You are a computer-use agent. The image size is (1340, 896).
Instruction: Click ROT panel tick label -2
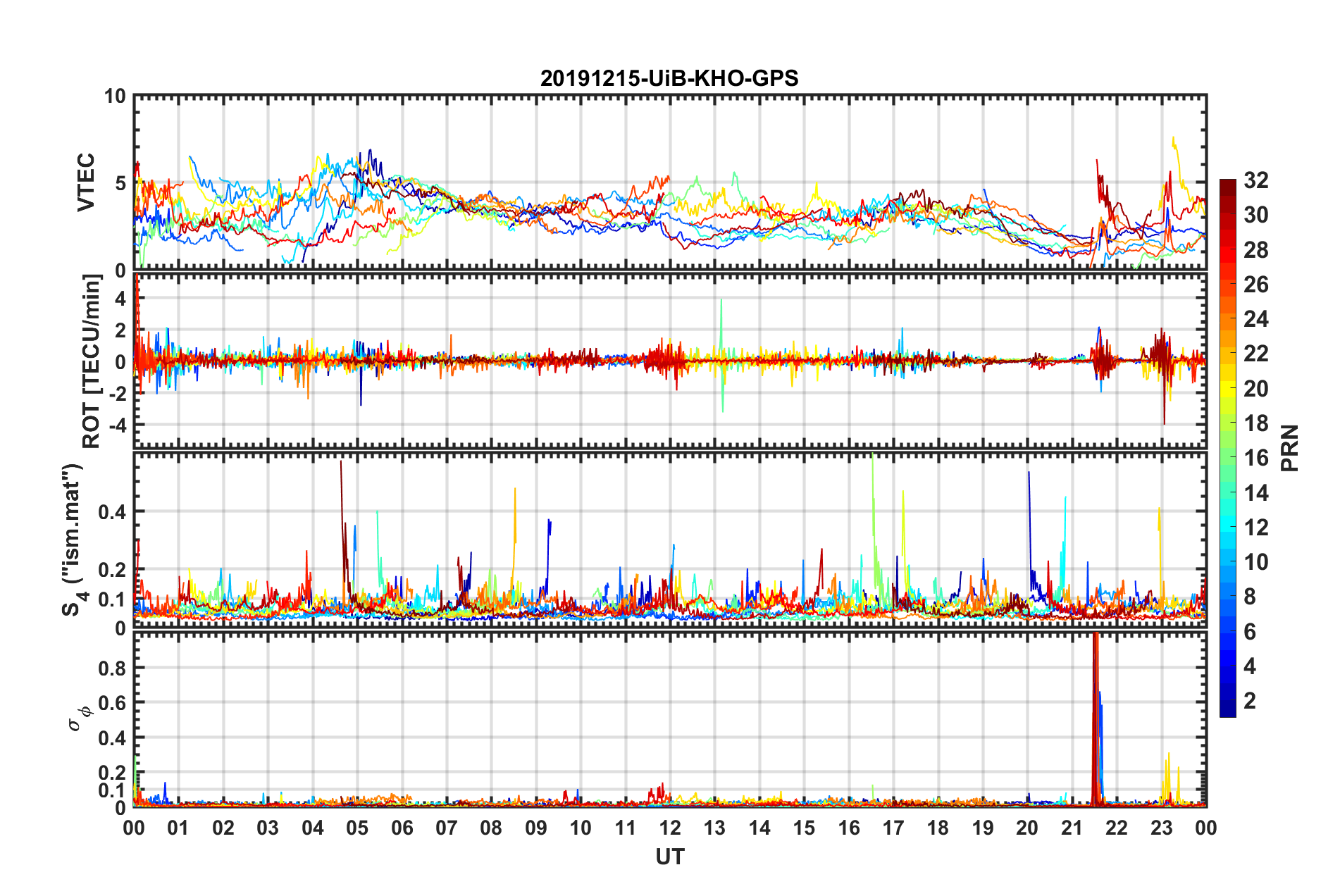coord(117,394)
